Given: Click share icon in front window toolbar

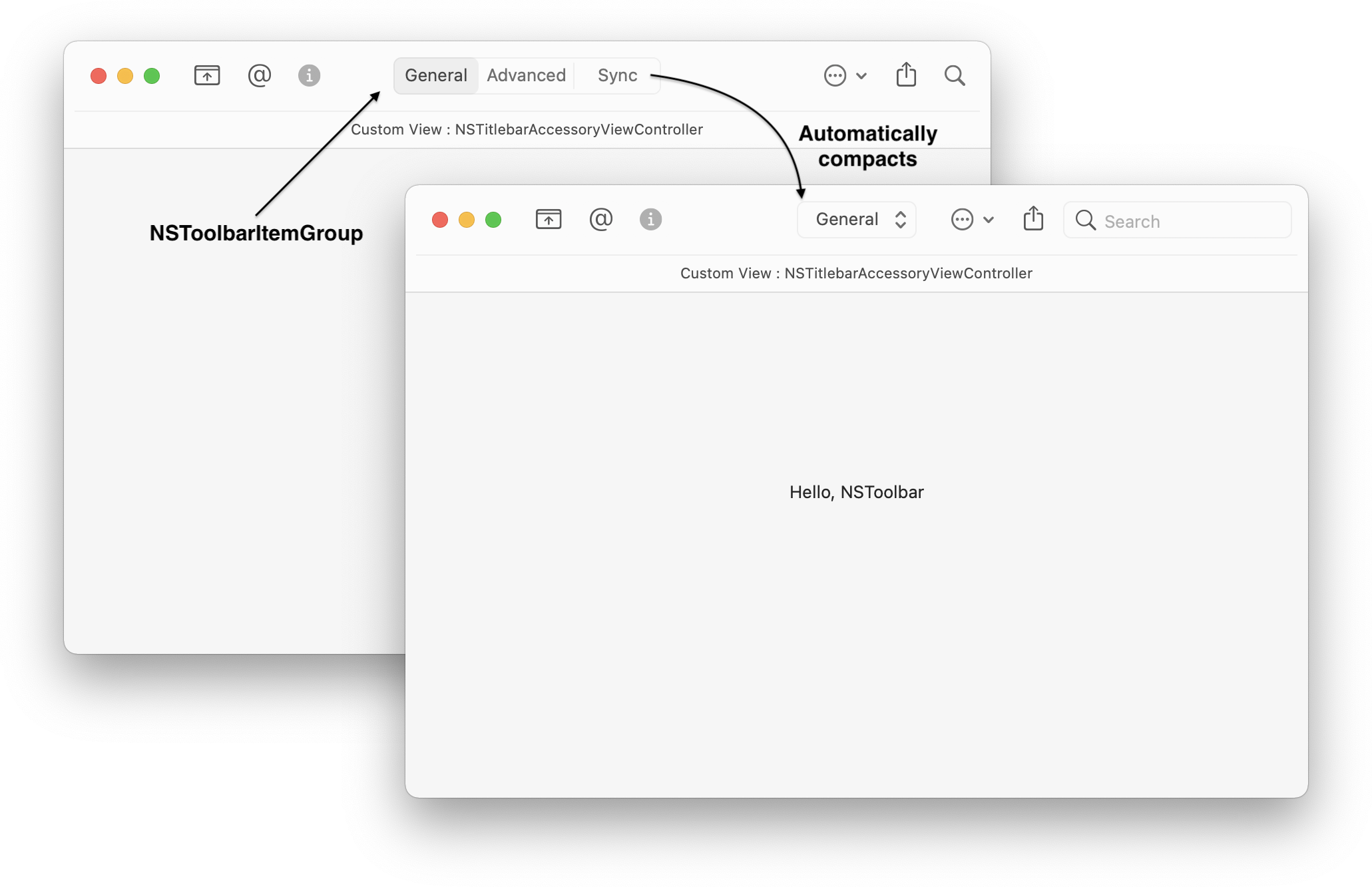Looking at the screenshot, I should tap(1033, 218).
